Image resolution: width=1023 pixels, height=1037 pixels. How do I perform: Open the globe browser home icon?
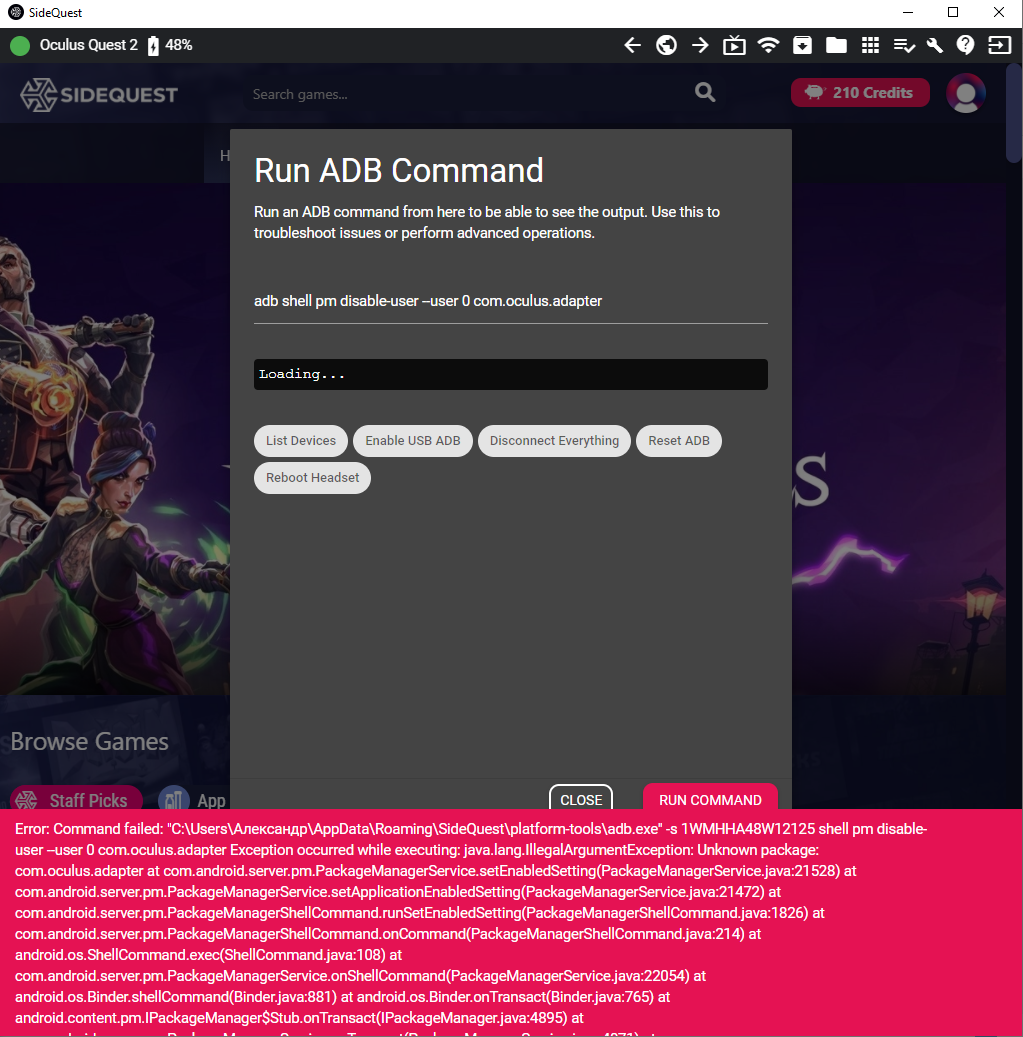(667, 45)
